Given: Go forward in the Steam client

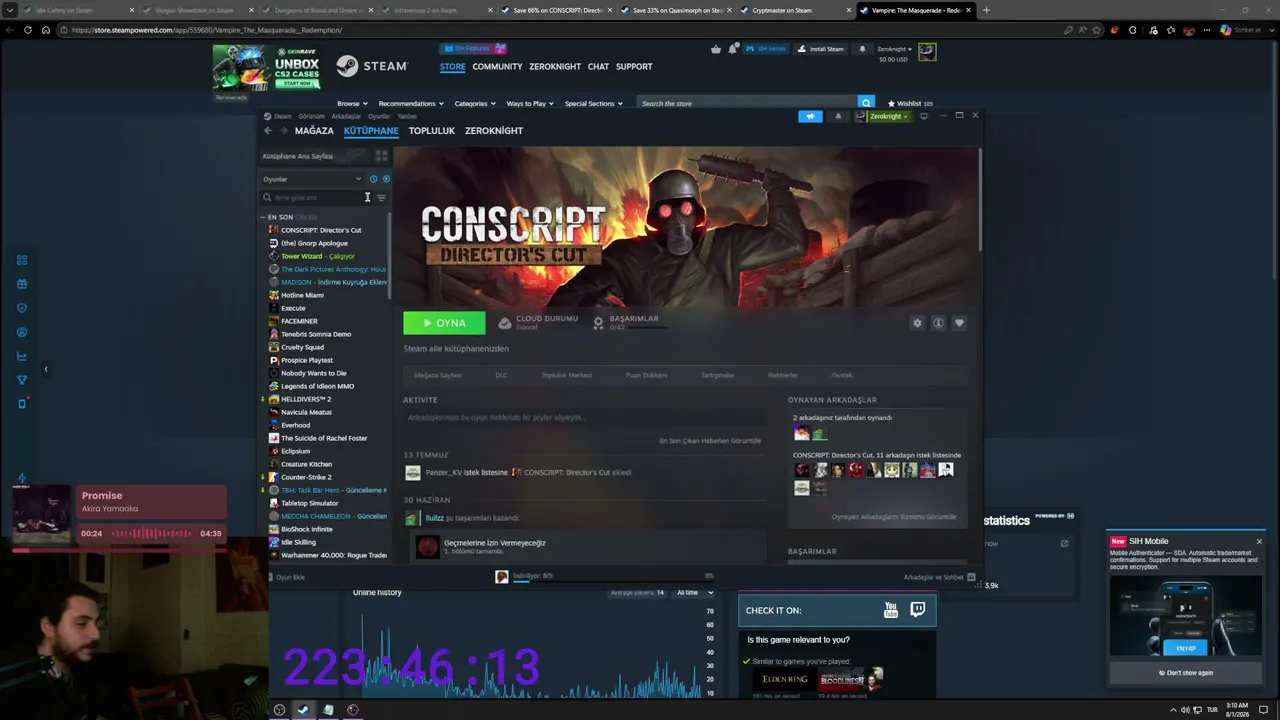Looking at the screenshot, I should (283, 131).
